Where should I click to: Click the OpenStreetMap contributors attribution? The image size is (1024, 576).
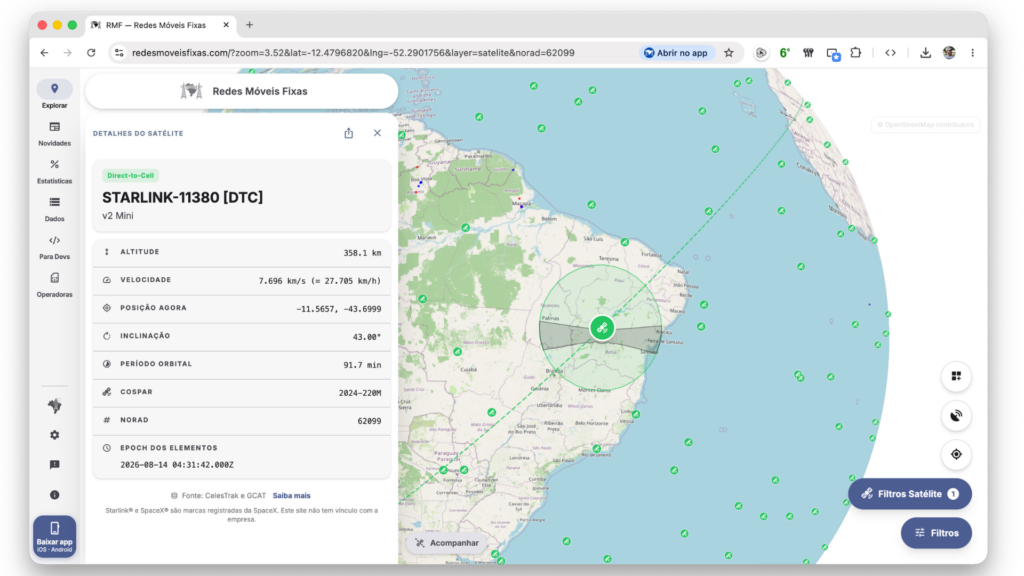925,125
